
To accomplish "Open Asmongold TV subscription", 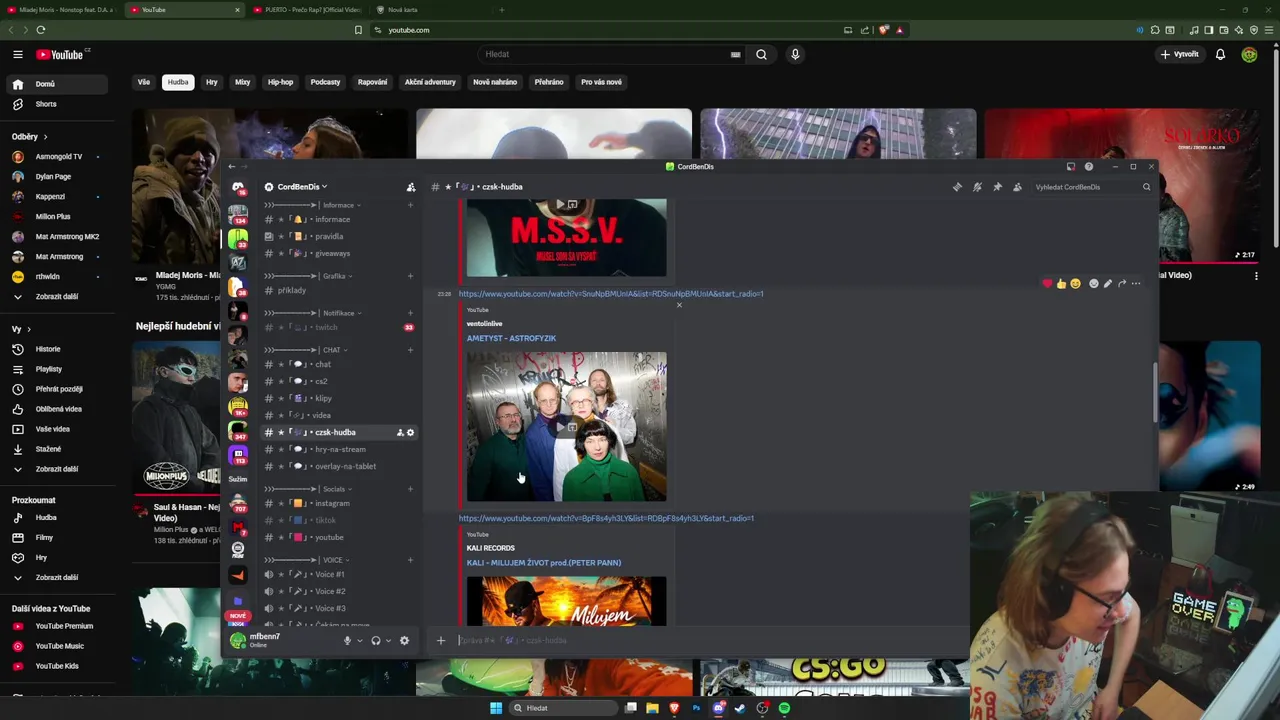I will 57,157.
